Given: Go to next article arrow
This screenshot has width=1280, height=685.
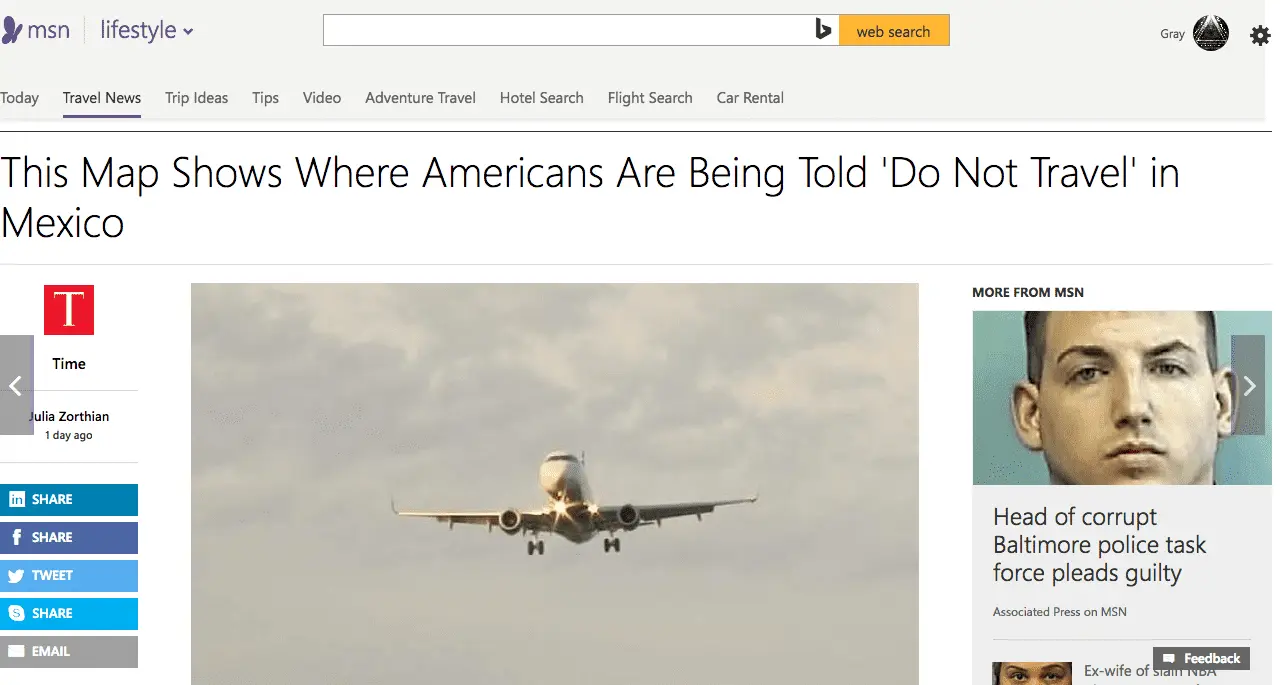Looking at the screenshot, I should click(x=1248, y=385).
